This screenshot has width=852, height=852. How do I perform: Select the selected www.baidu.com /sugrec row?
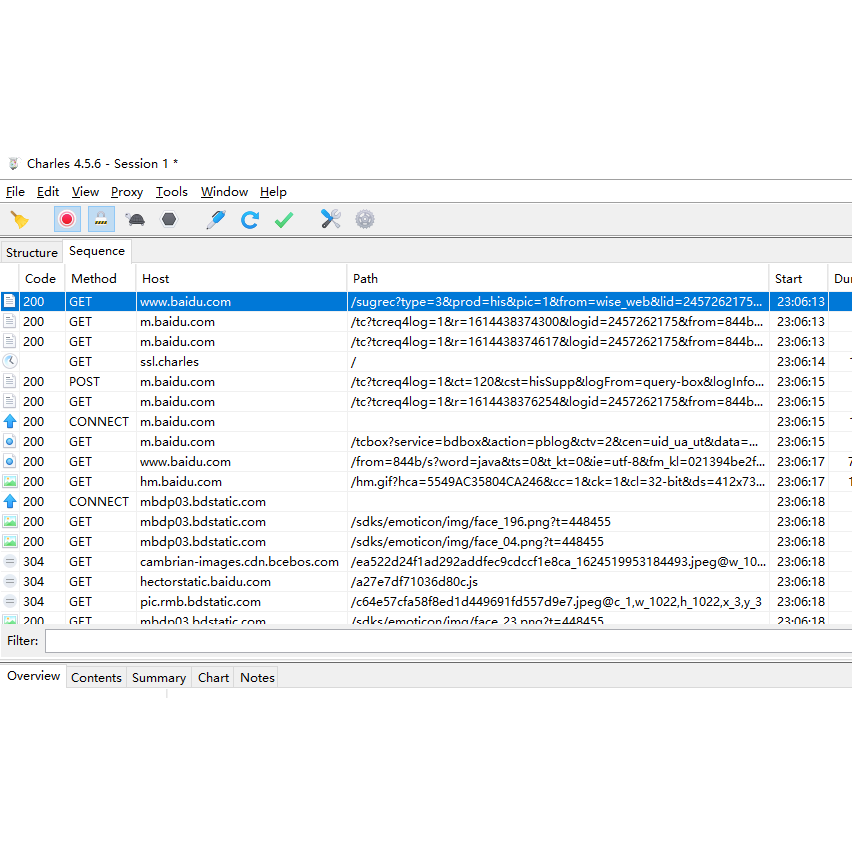(426, 302)
